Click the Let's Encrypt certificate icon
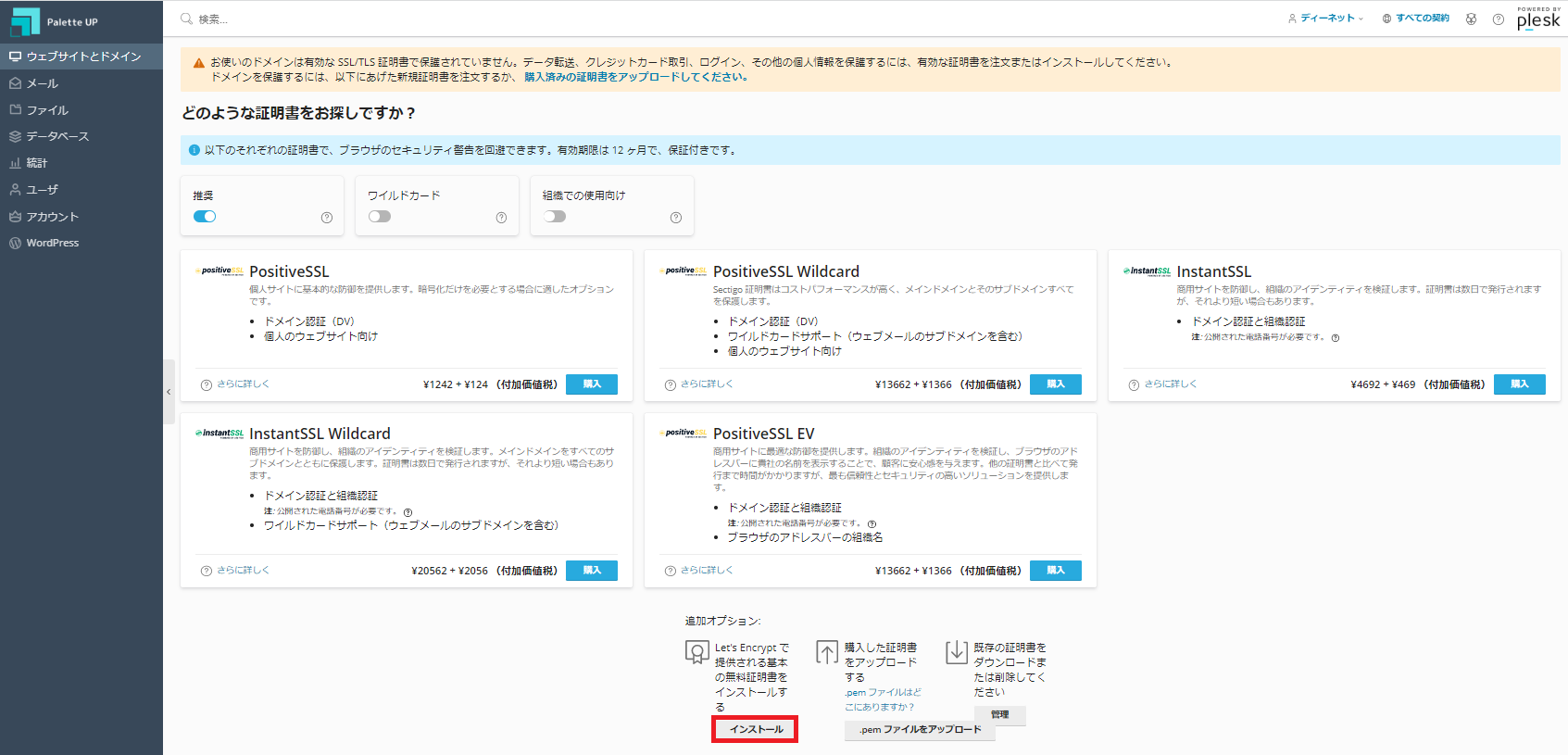The height and width of the screenshot is (755, 1568). 697,652
